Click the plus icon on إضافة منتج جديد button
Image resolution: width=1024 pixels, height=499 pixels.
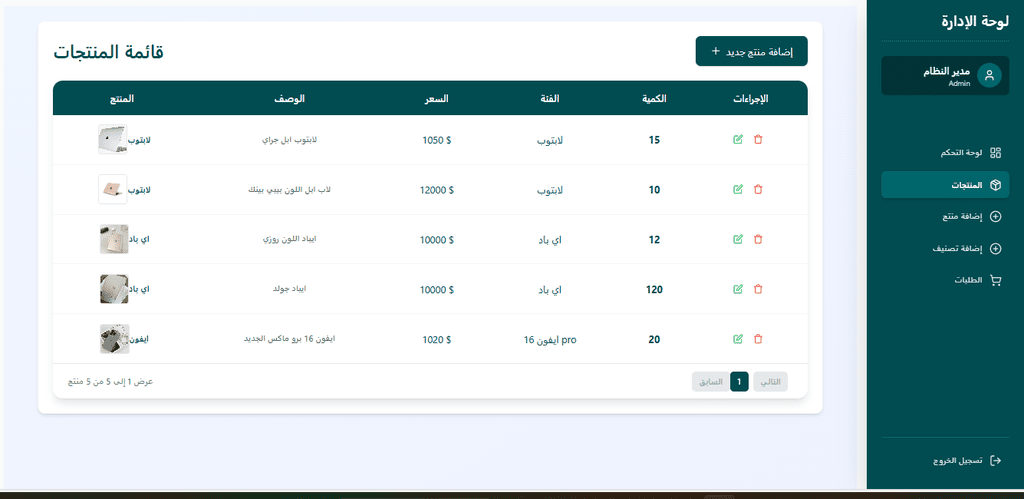coord(716,51)
